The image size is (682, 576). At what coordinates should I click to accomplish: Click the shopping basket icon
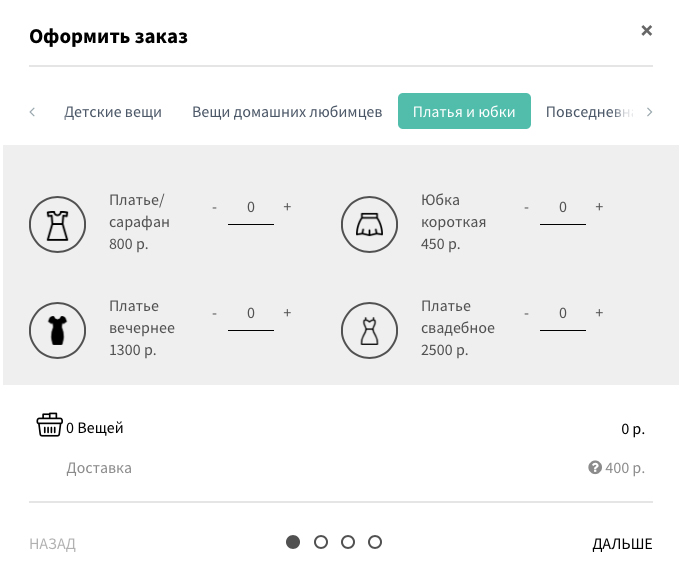point(49,426)
